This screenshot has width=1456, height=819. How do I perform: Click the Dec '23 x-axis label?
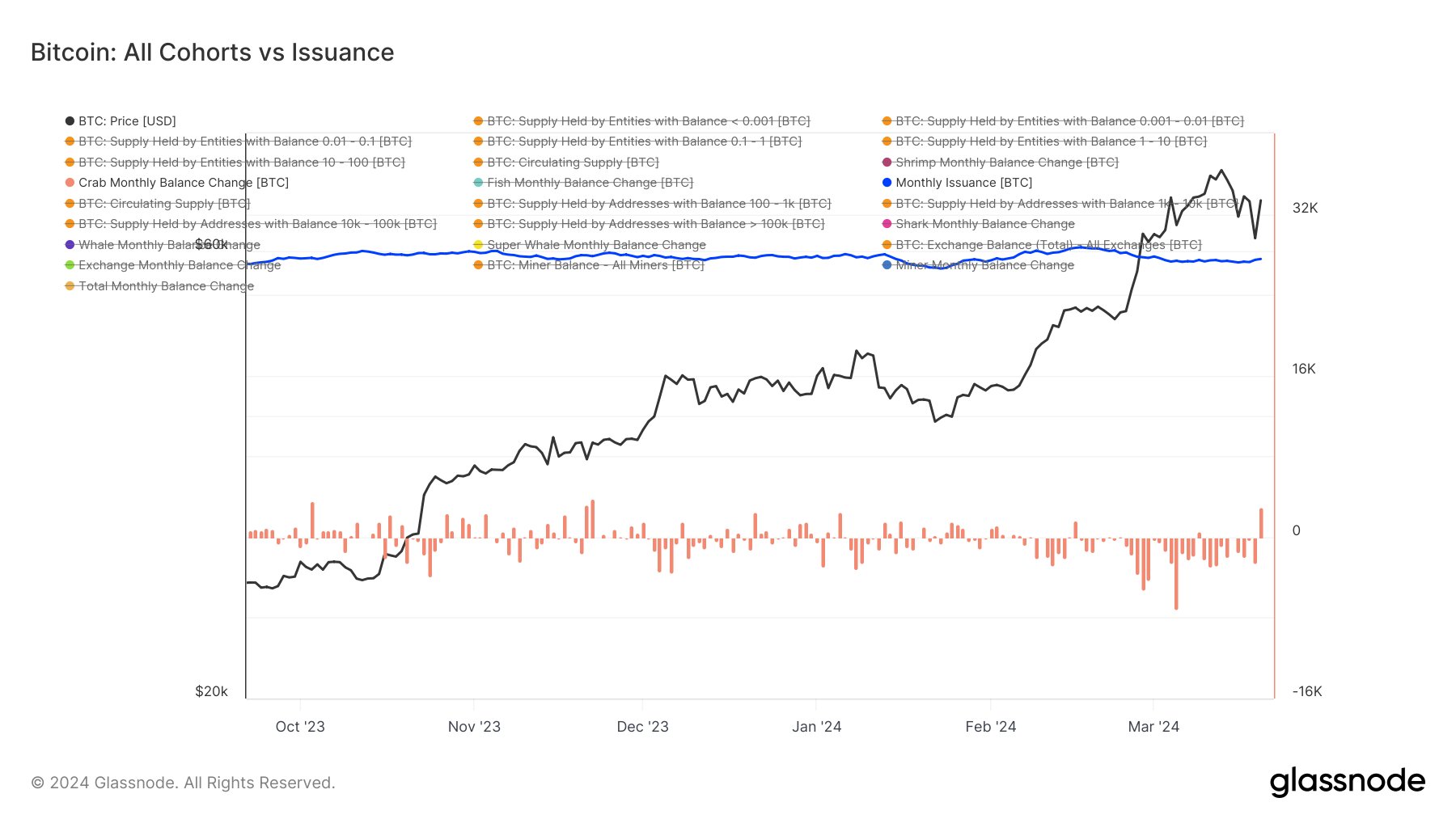click(642, 727)
